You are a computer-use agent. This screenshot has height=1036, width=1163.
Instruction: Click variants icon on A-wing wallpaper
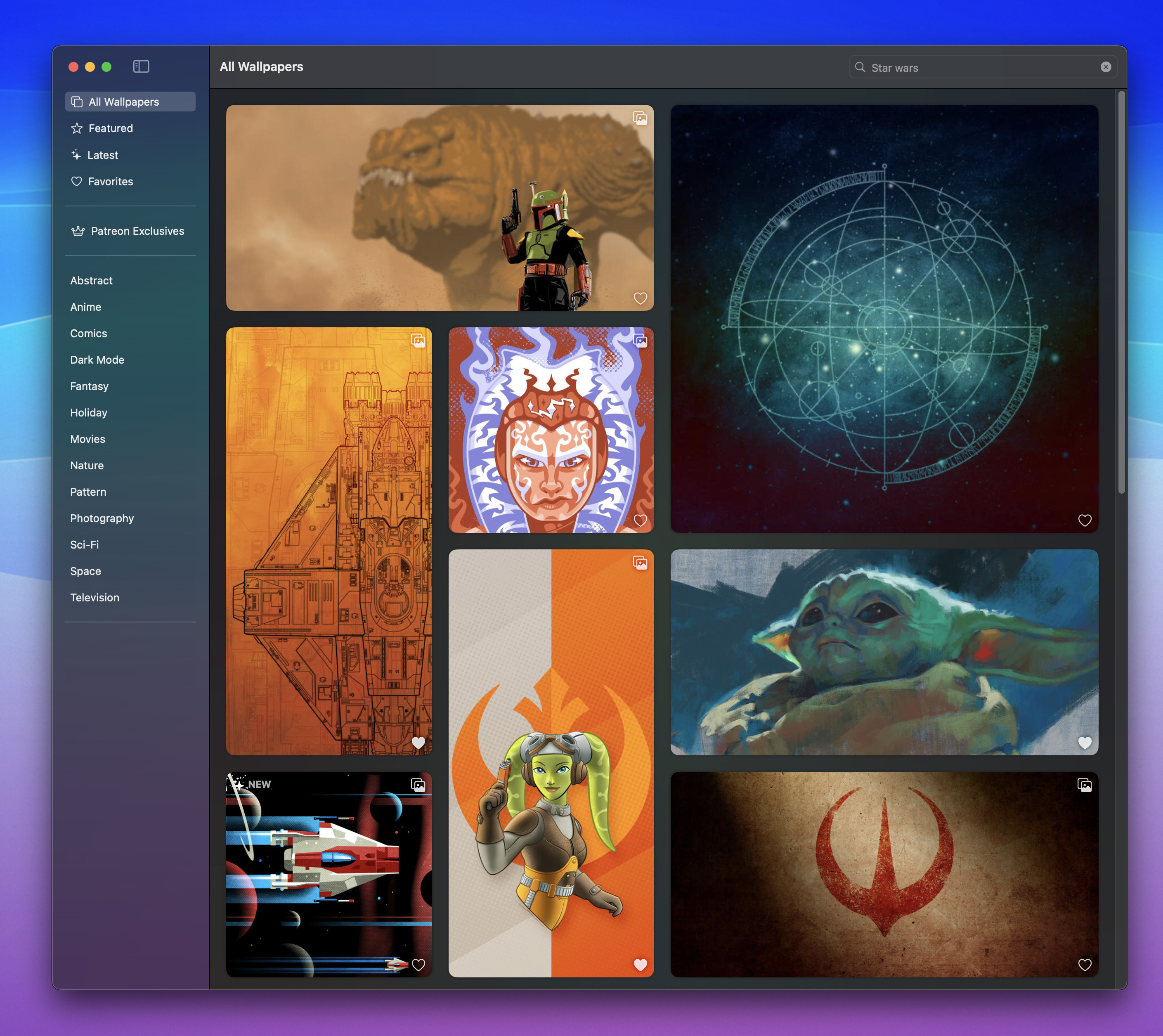point(418,785)
